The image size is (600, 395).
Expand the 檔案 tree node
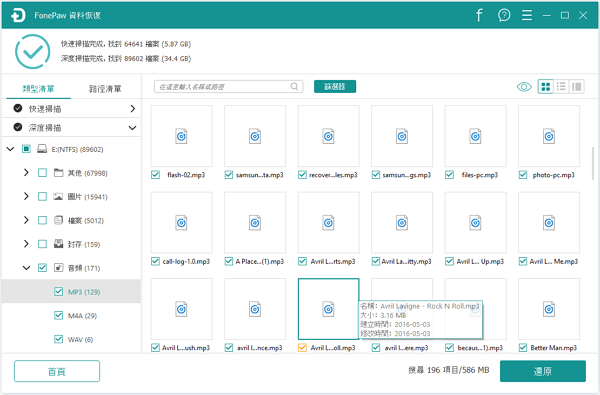coord(26,220)
